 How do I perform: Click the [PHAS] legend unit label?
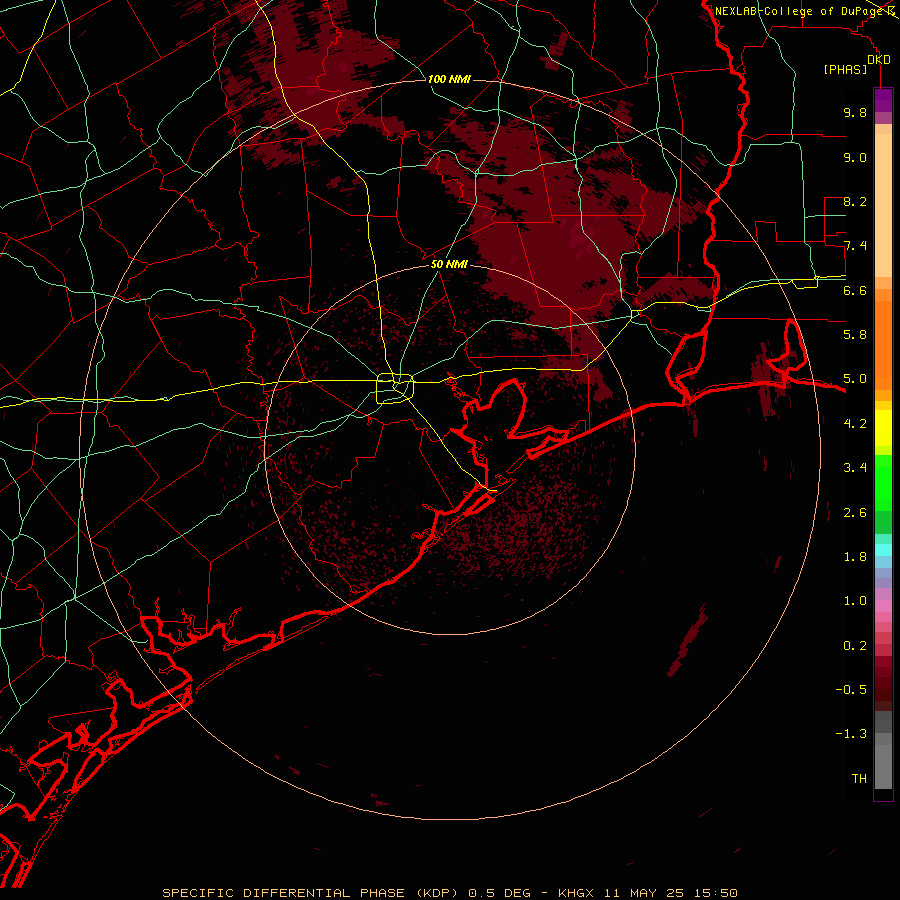click(x=845, y=69)
